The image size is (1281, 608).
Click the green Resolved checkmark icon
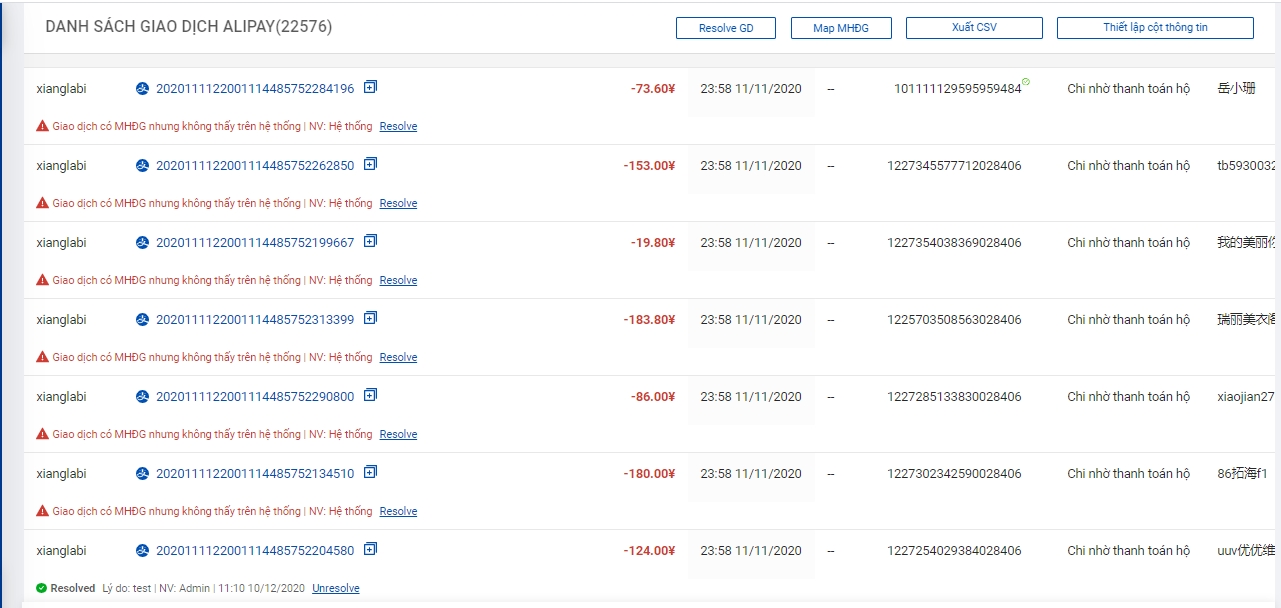[x=41, y=588]
